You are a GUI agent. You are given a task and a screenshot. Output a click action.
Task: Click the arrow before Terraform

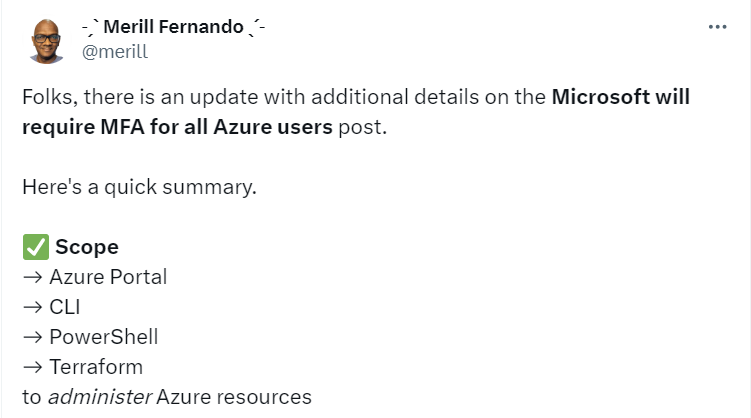click(33, 367)
